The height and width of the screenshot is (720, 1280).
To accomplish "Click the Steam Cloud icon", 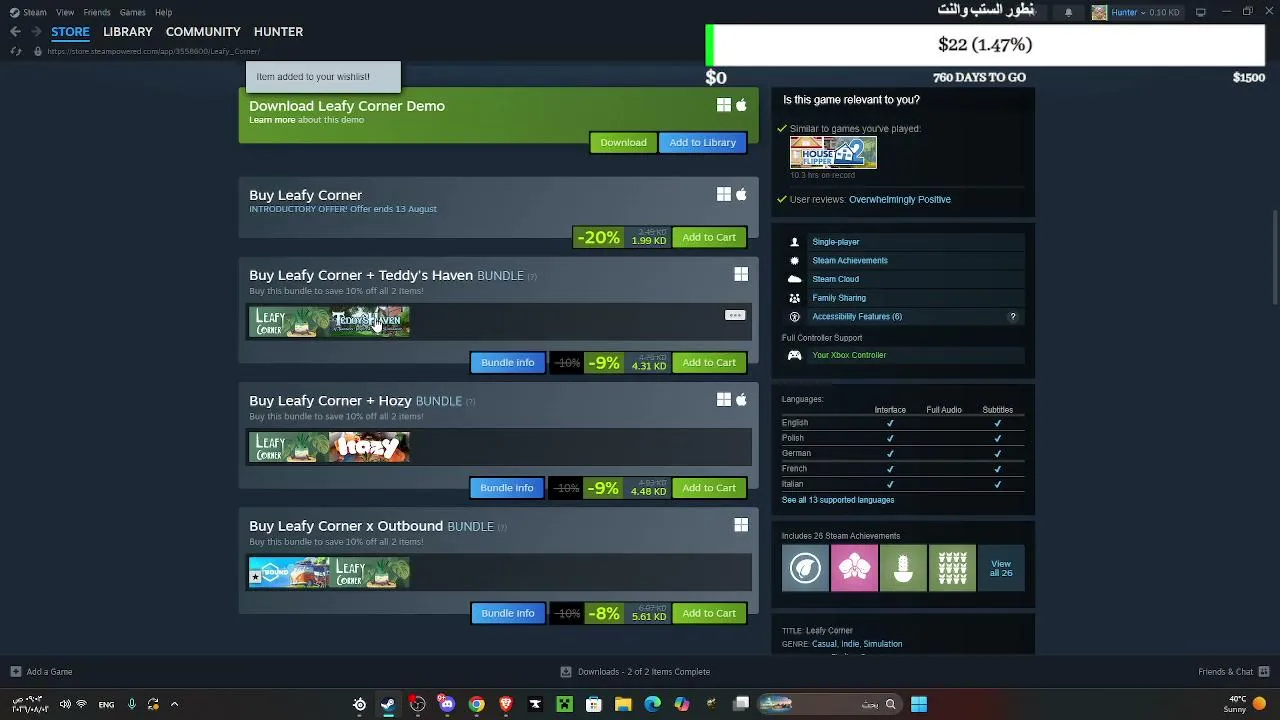I will click(795, 279).
